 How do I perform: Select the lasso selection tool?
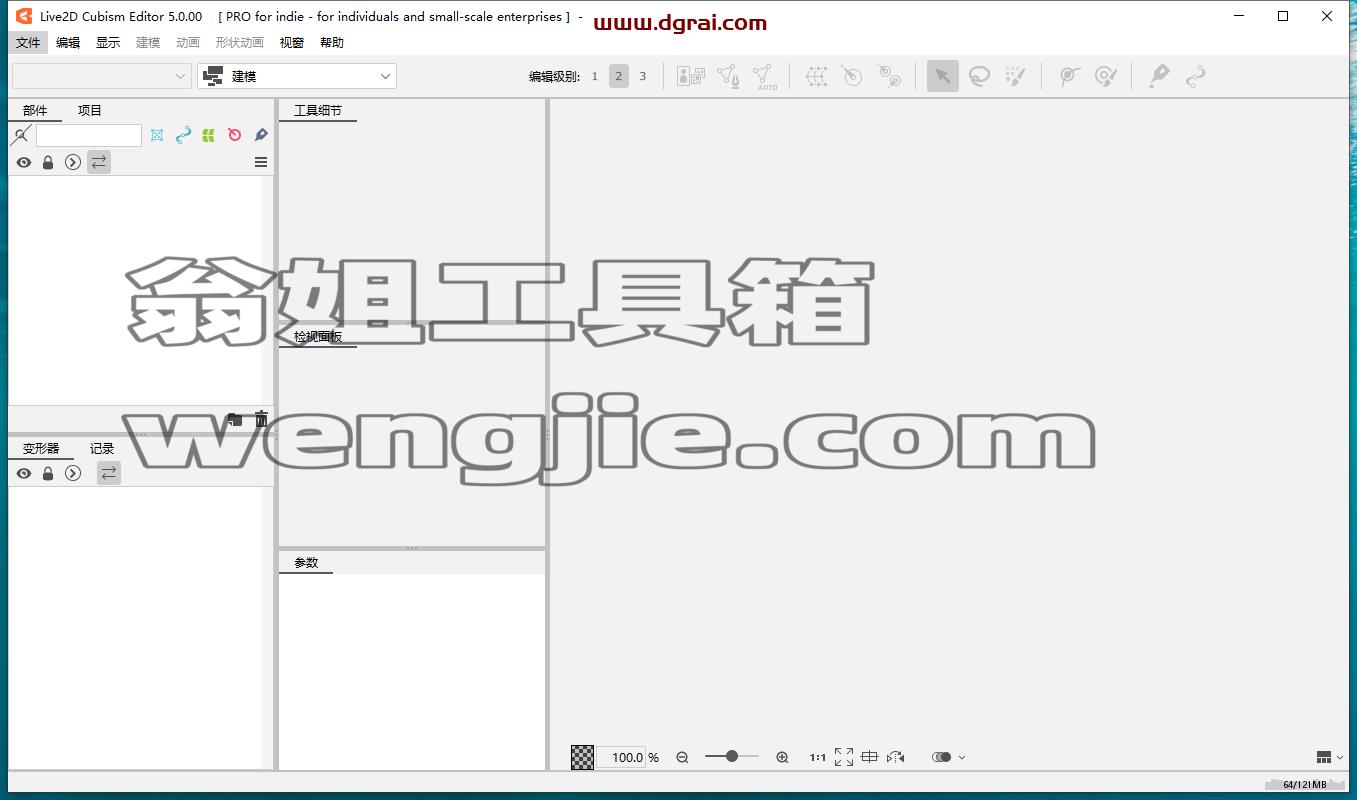click(x=979, y=76)
